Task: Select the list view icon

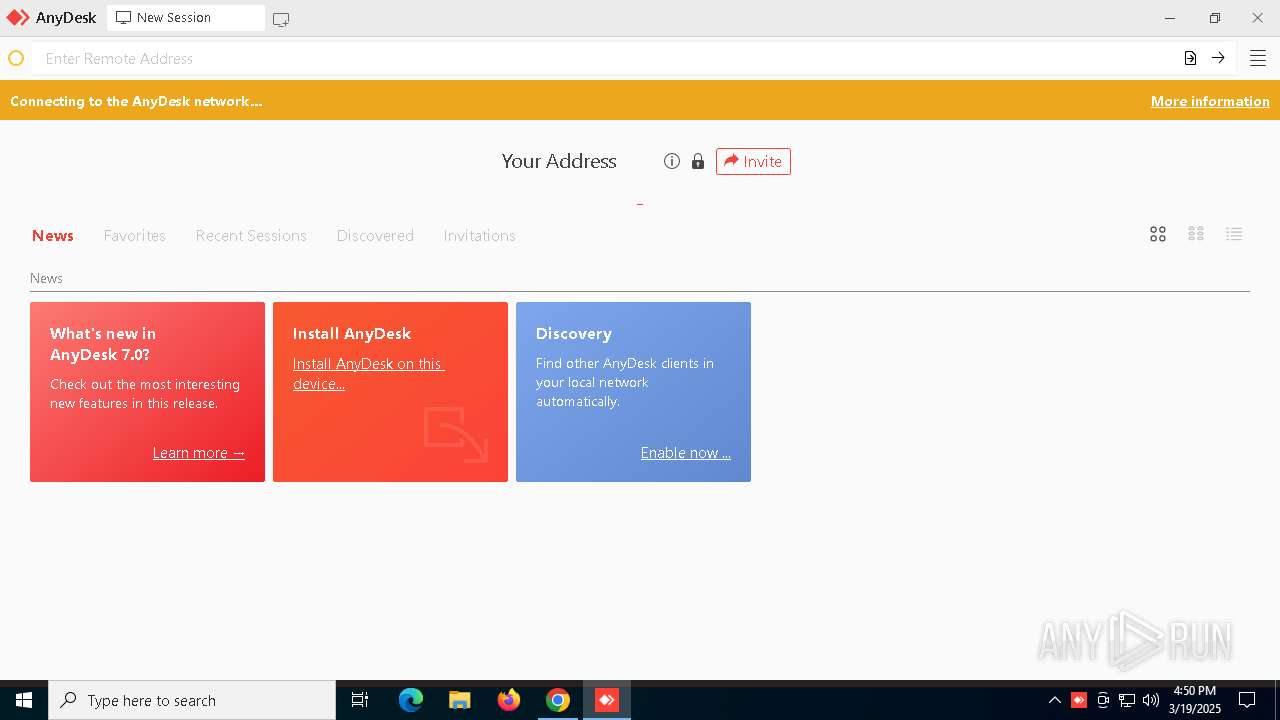Action: click(x=1234, y=234)
